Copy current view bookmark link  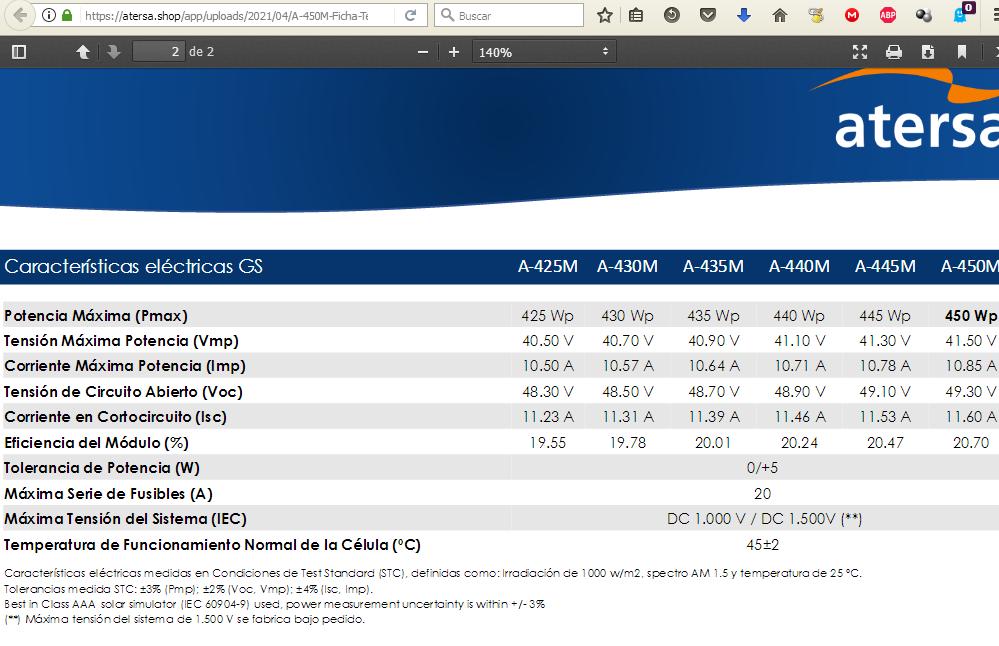pyautogui.click(x=962, y=52)
